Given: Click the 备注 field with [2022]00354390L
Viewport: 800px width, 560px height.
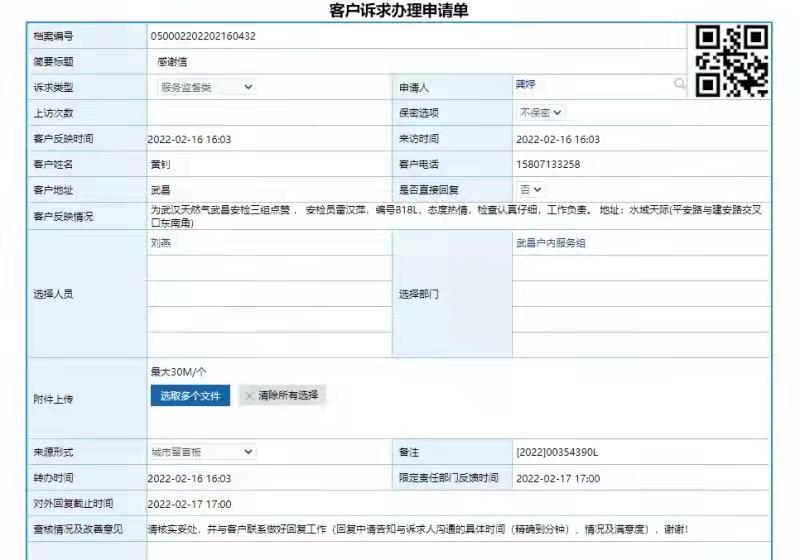Looking at the screenshot, I should click(640, 453).
